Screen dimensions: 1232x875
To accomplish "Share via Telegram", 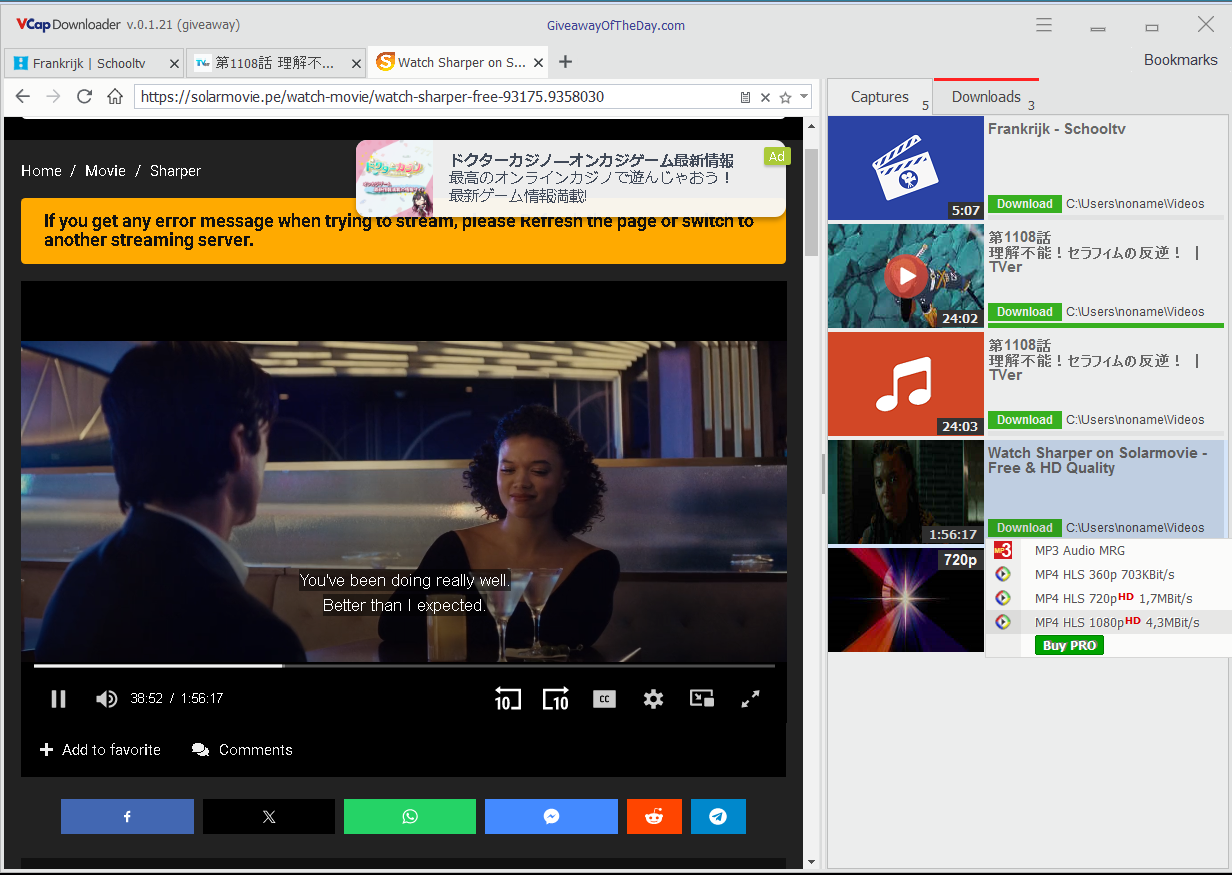I will click(x=718, y=816).
